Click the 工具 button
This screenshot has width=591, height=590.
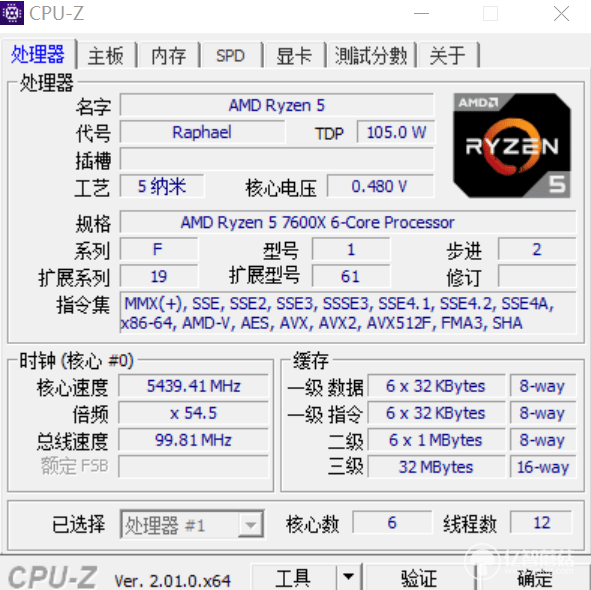pyautogui.click(x=294, y=577)
